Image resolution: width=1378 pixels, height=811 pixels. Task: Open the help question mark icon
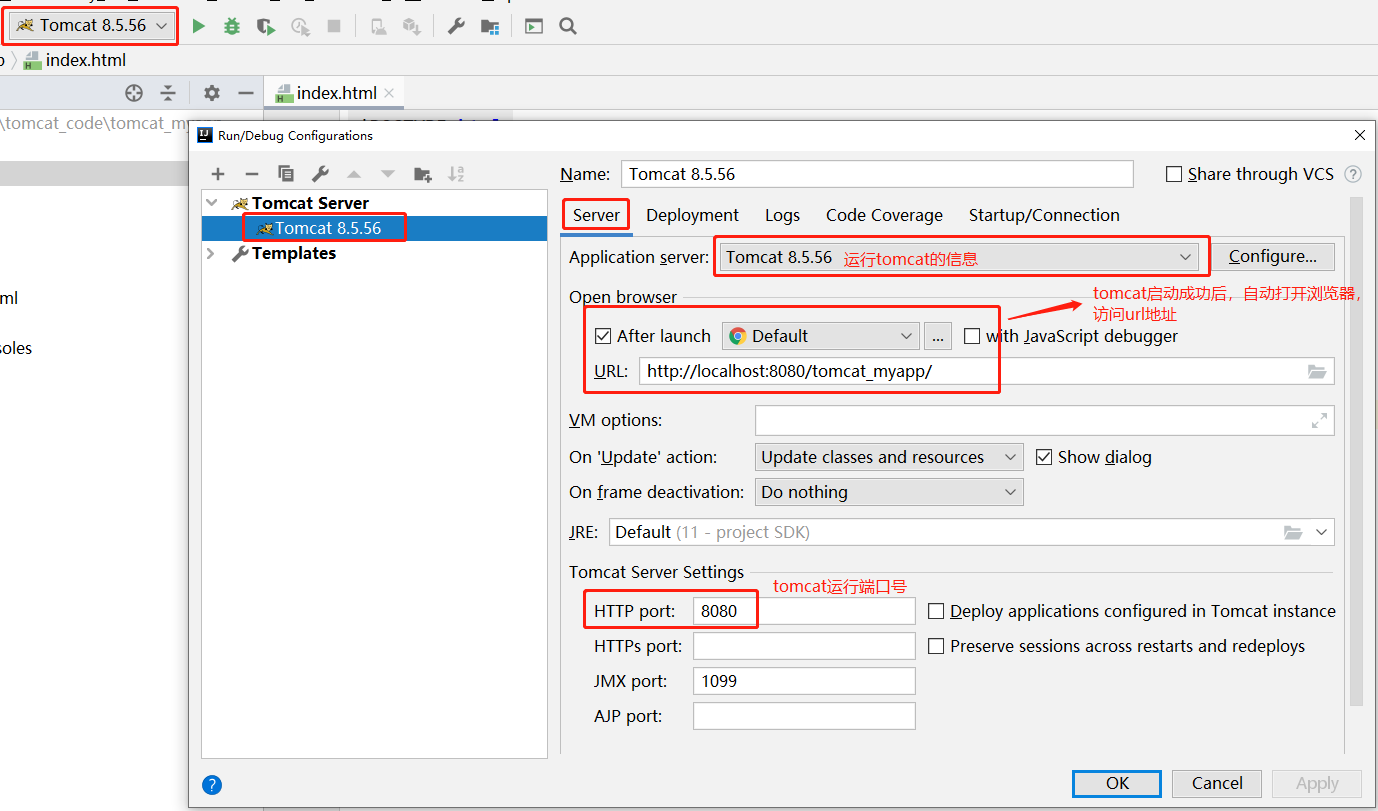(x=212, y=785)
